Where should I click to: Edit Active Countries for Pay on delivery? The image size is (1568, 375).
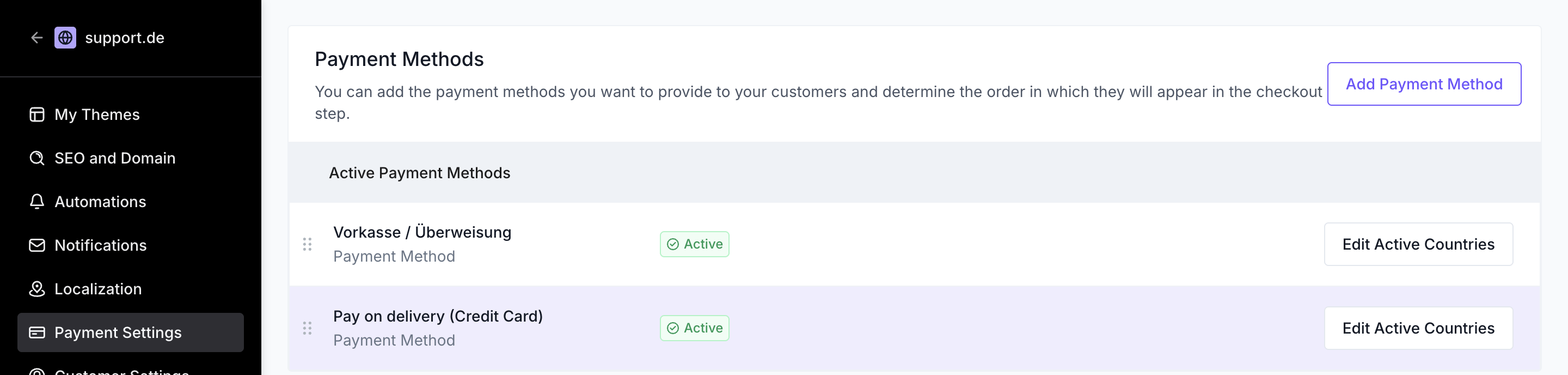coord(1418,329)
